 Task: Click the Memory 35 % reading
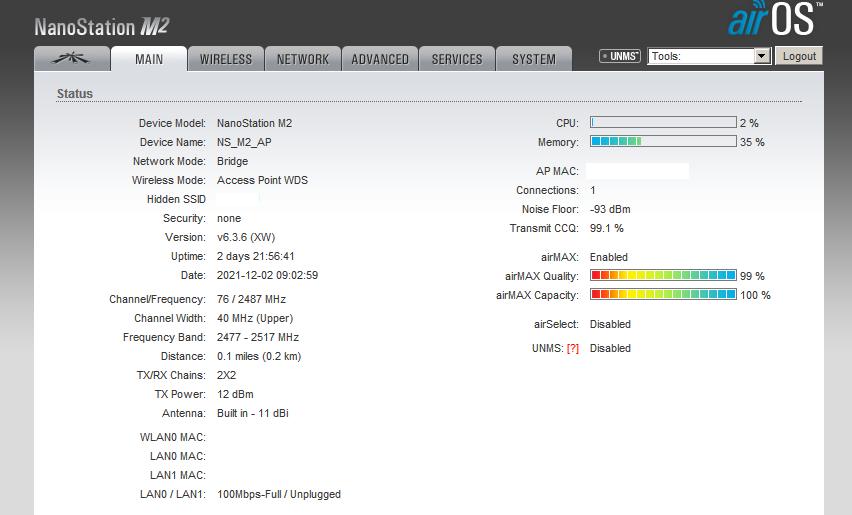[752, 142]
